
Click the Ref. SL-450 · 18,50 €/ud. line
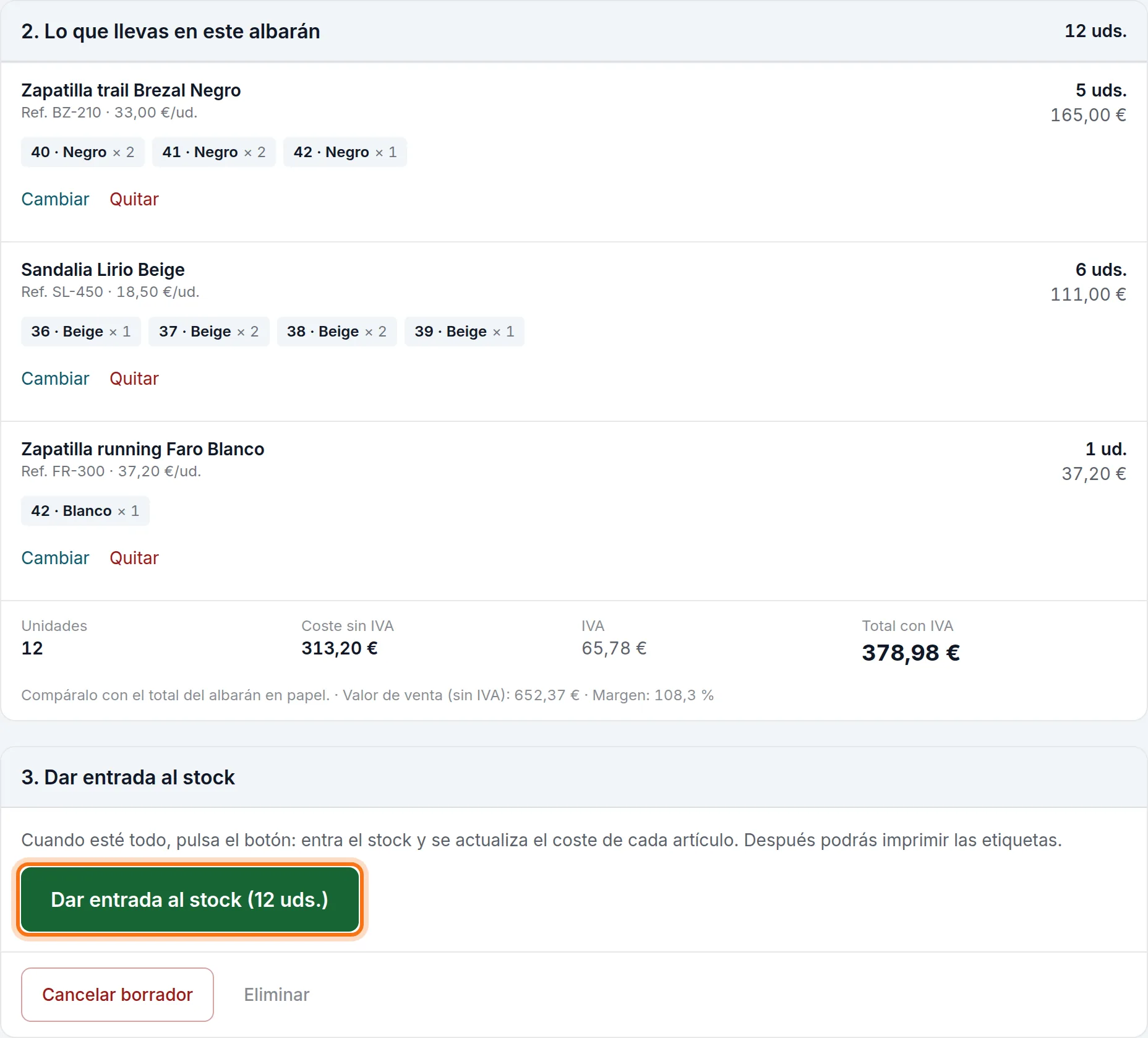[x=110, y=292]
